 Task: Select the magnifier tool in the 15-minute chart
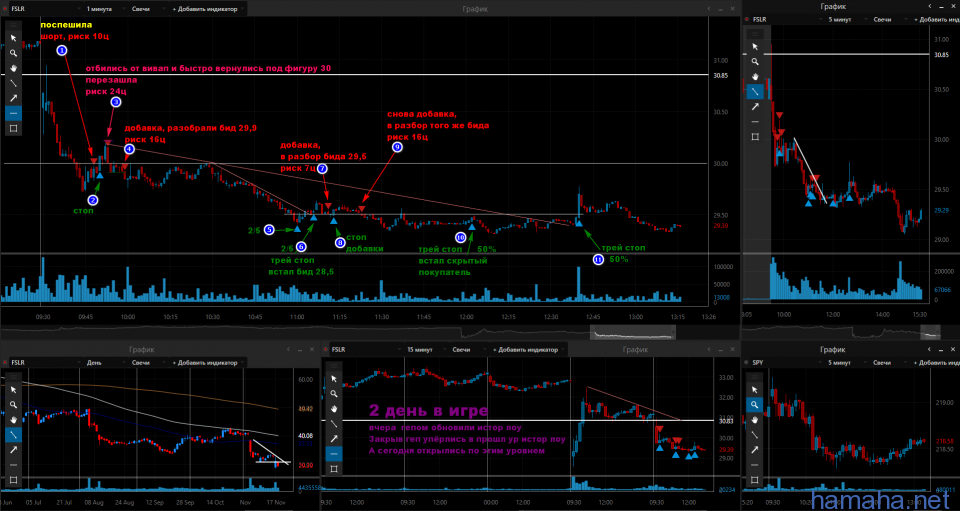tap(334, 394)
